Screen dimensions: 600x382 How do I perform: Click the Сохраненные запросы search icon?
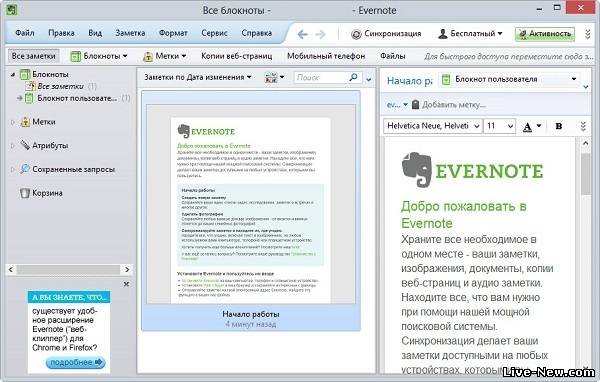25,169
